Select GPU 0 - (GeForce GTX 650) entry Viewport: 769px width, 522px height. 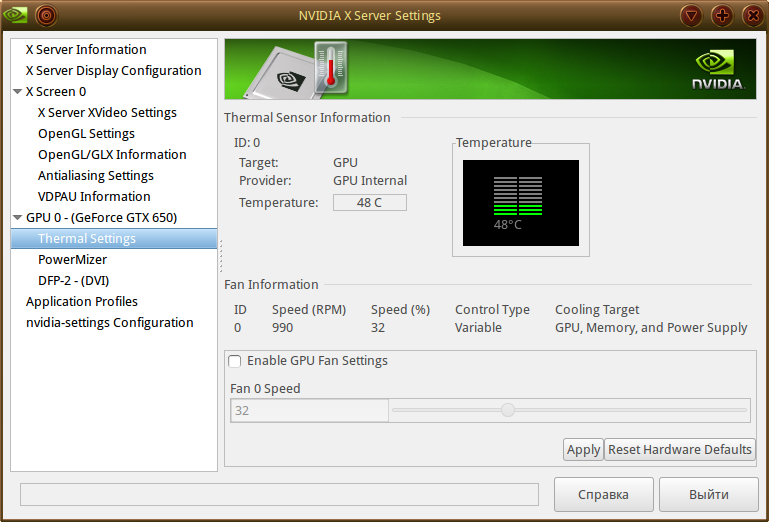(x=102, y=218)
